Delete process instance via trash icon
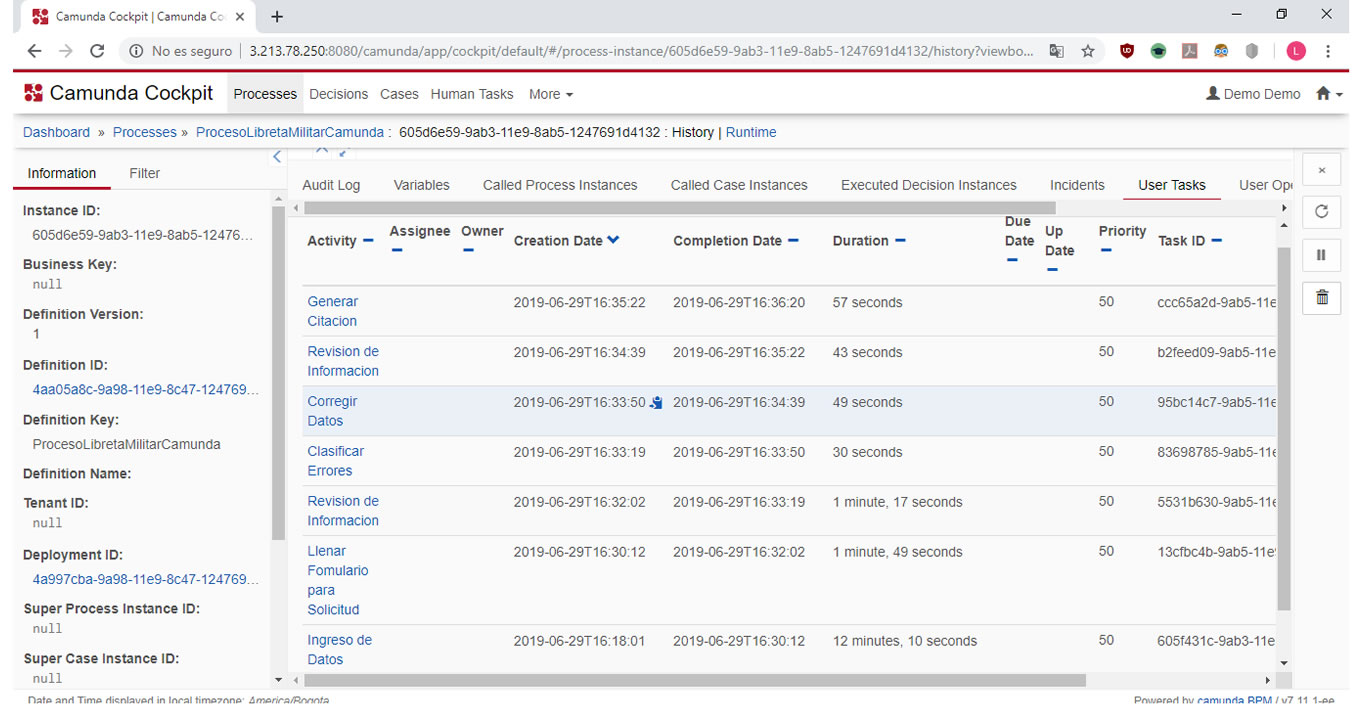 pyautogui.click(x=1321, y=298)
